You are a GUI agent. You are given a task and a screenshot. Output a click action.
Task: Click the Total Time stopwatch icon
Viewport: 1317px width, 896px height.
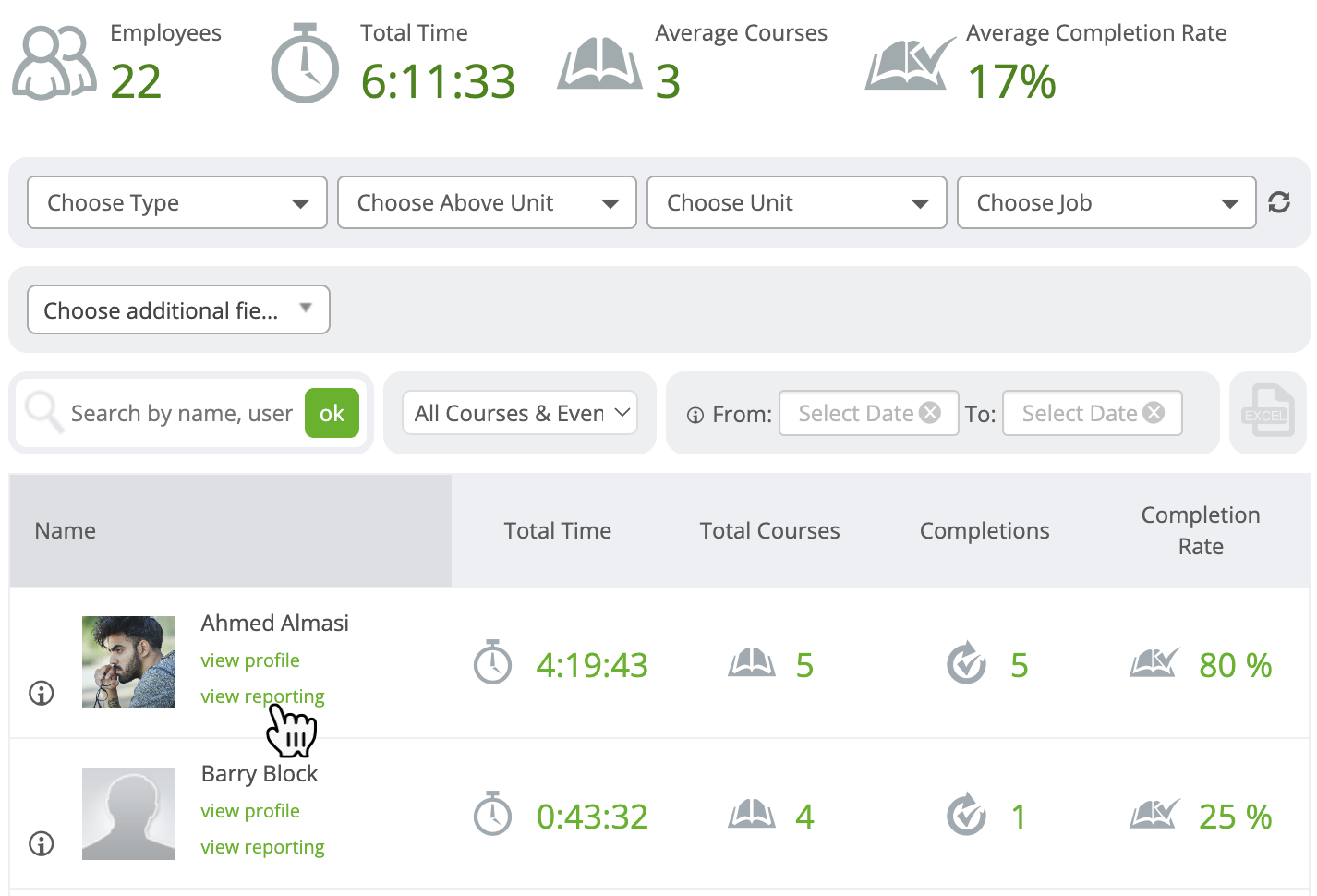coord(304,63)
